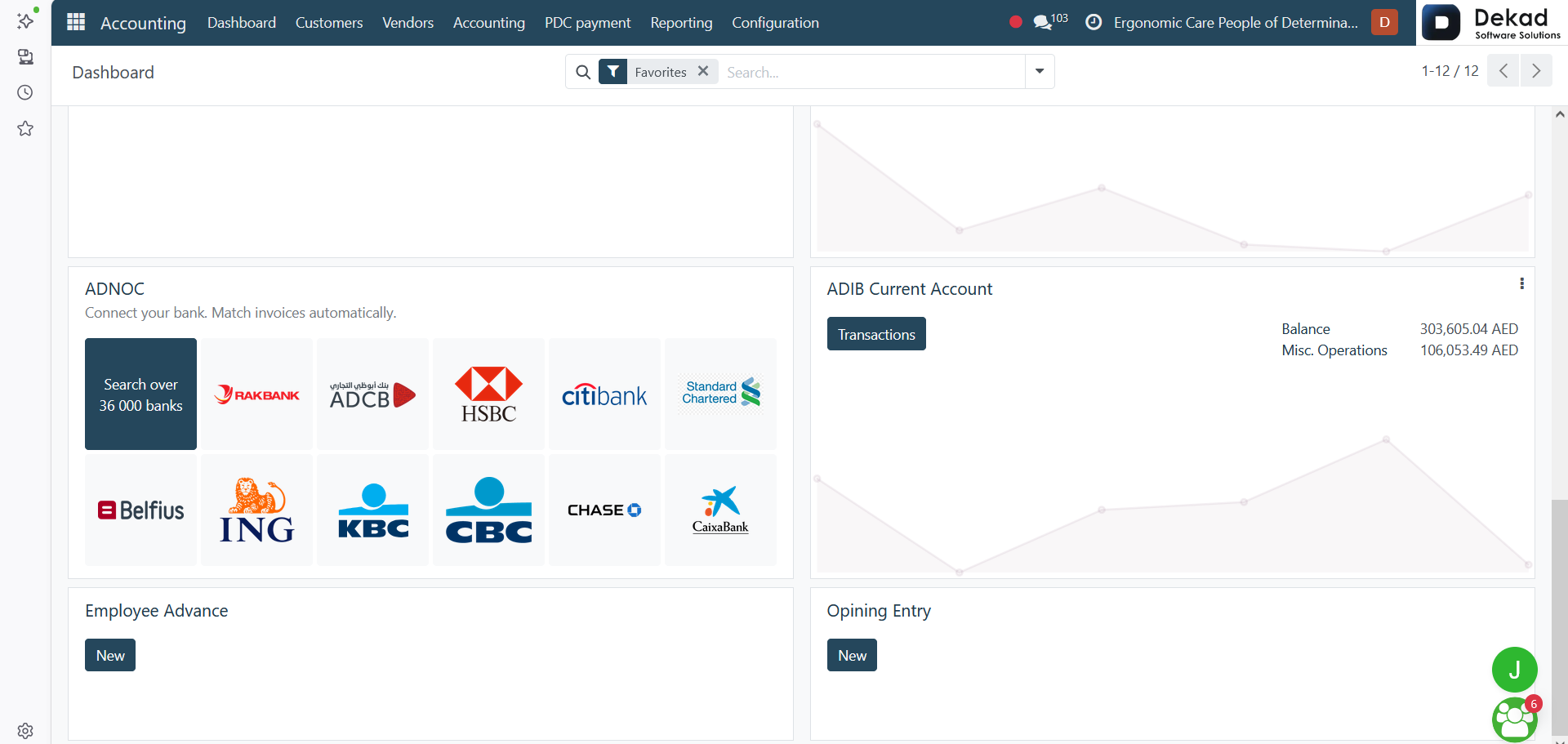Image resolution: width=1568 pixels, height=744 pixels.
Task: Click the Accounting app title
Action: pos(143,23)
